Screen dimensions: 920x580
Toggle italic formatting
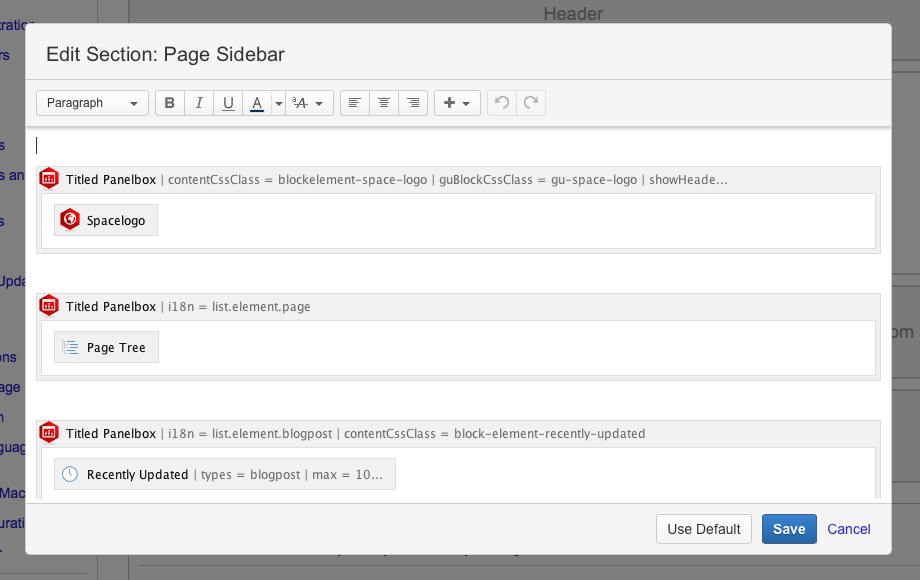click(x=199, y=102)
